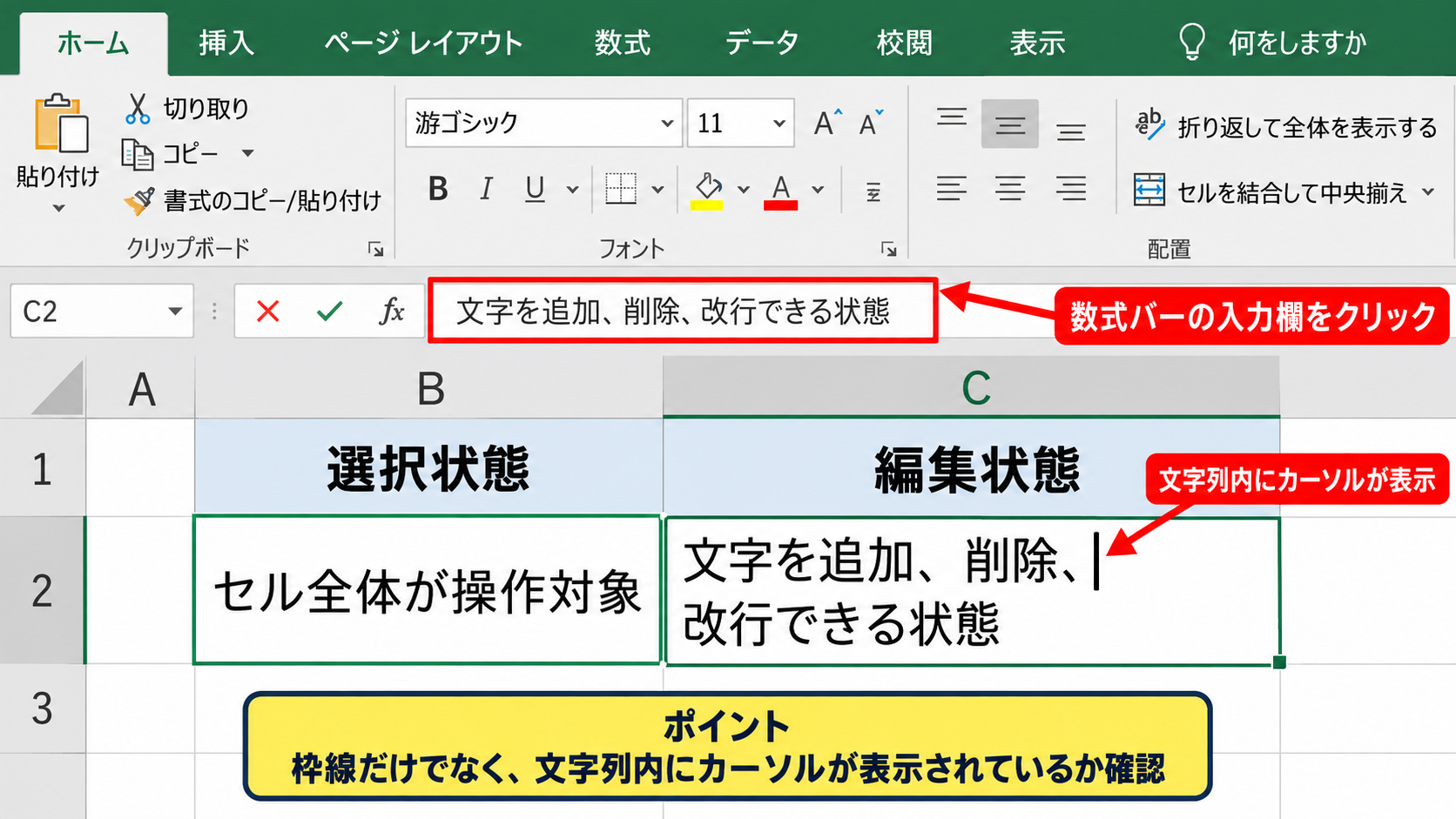
Task: Open the font color dropdown arrow
Action: click(x=818, y=190)
